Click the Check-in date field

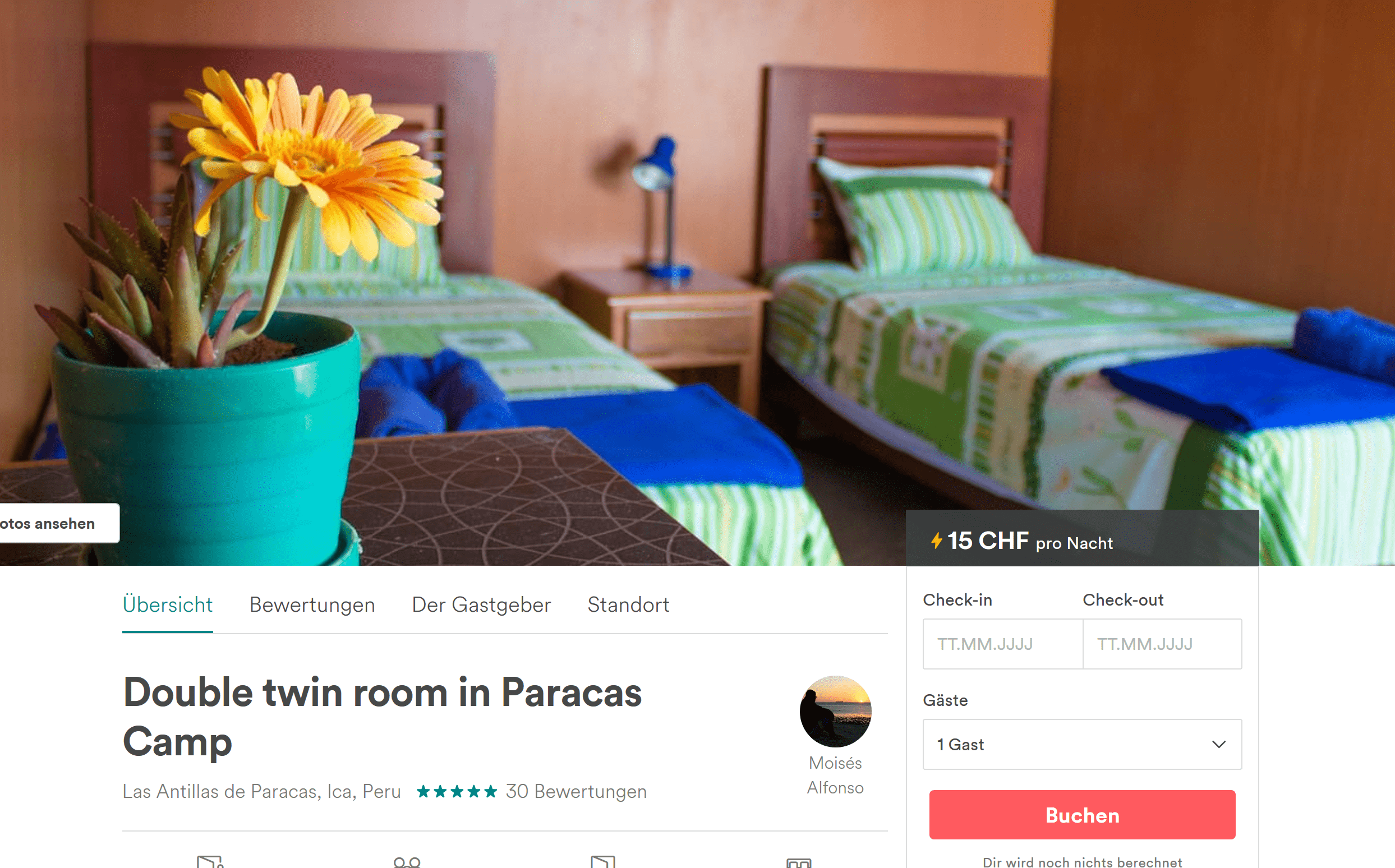coord(1002,644)
